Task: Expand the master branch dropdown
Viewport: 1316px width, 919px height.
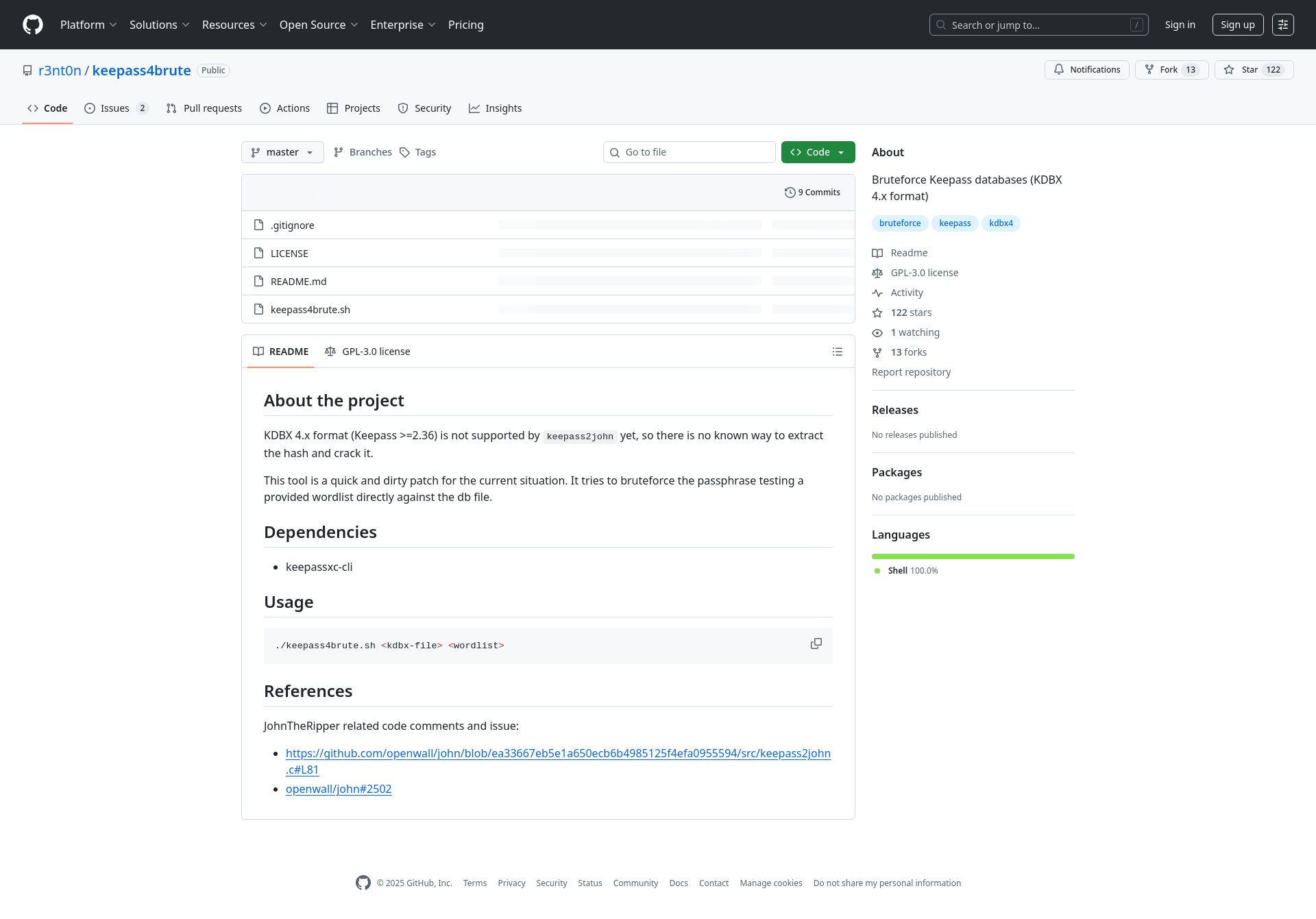Action: coord(282,152)
